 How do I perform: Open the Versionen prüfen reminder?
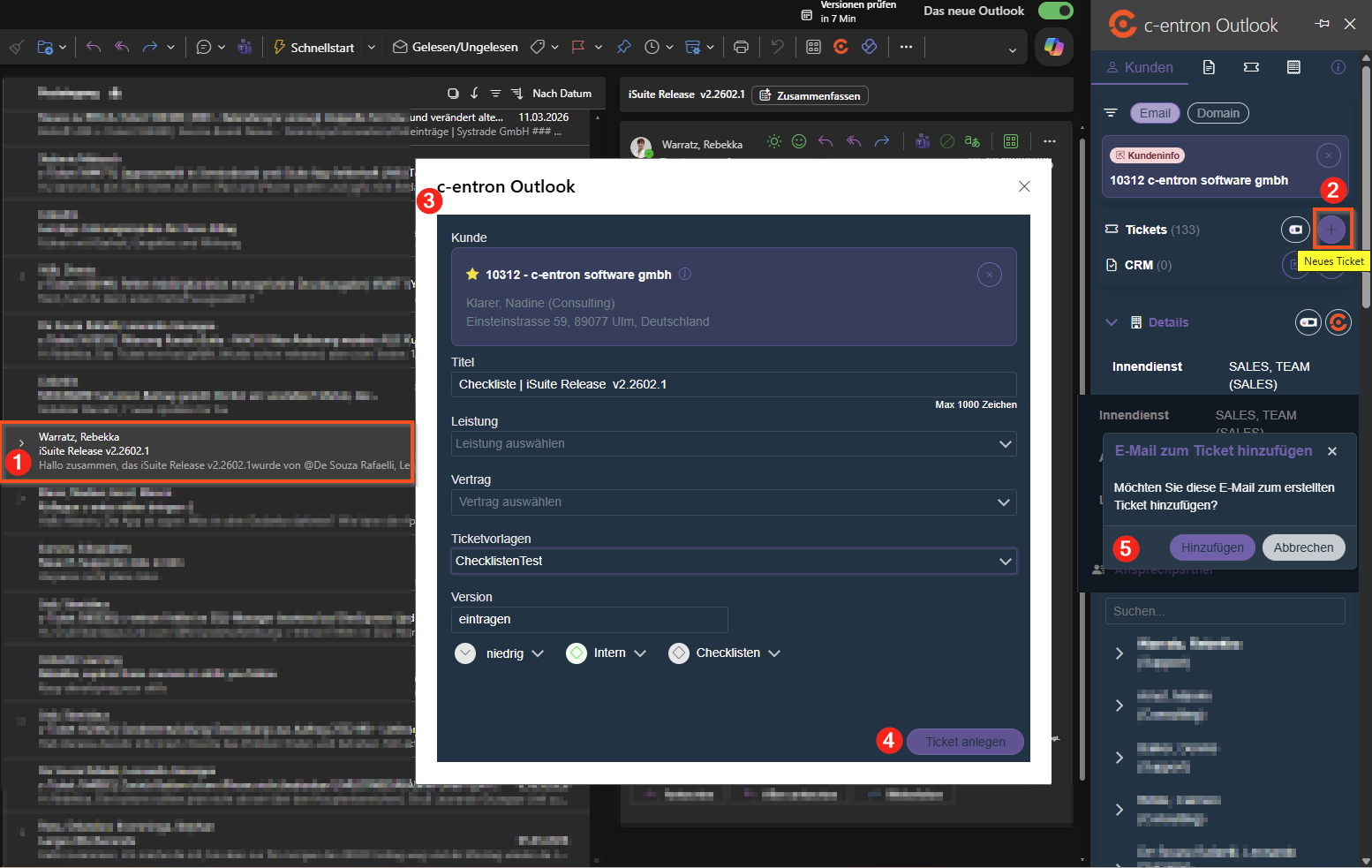point(848,11)
